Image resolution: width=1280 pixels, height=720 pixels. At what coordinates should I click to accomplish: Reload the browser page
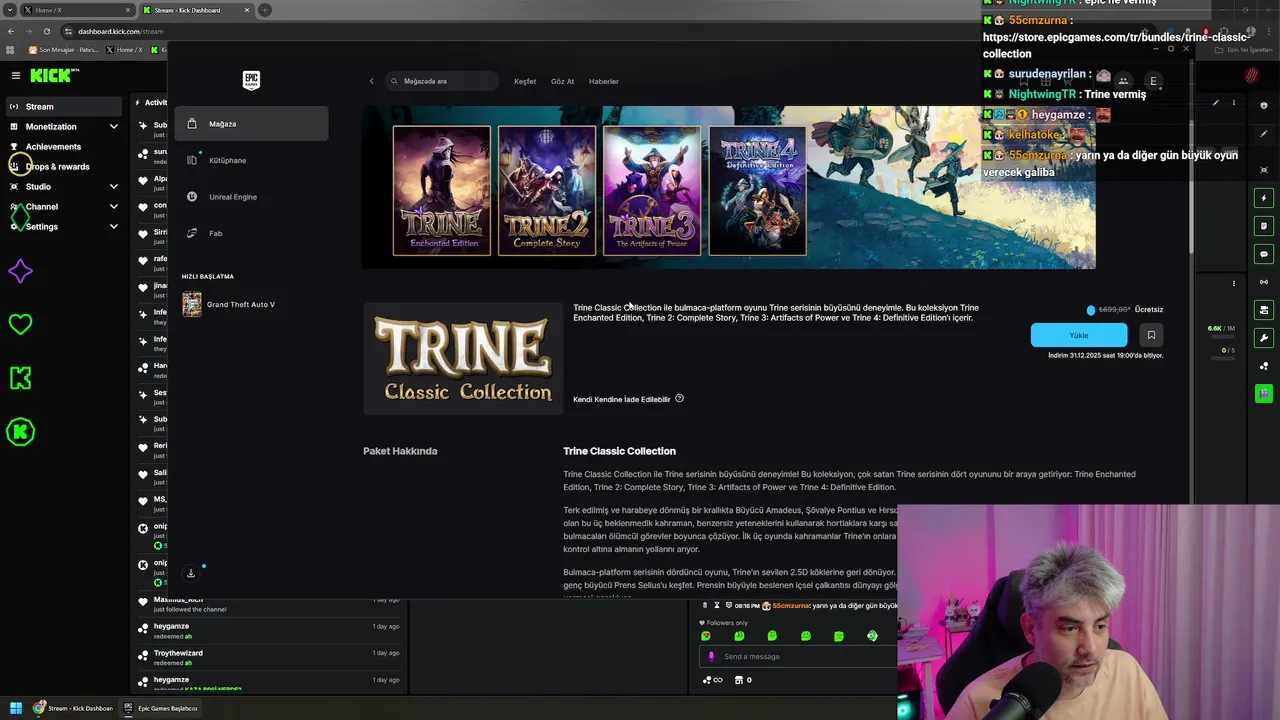(x=46, y=31)
